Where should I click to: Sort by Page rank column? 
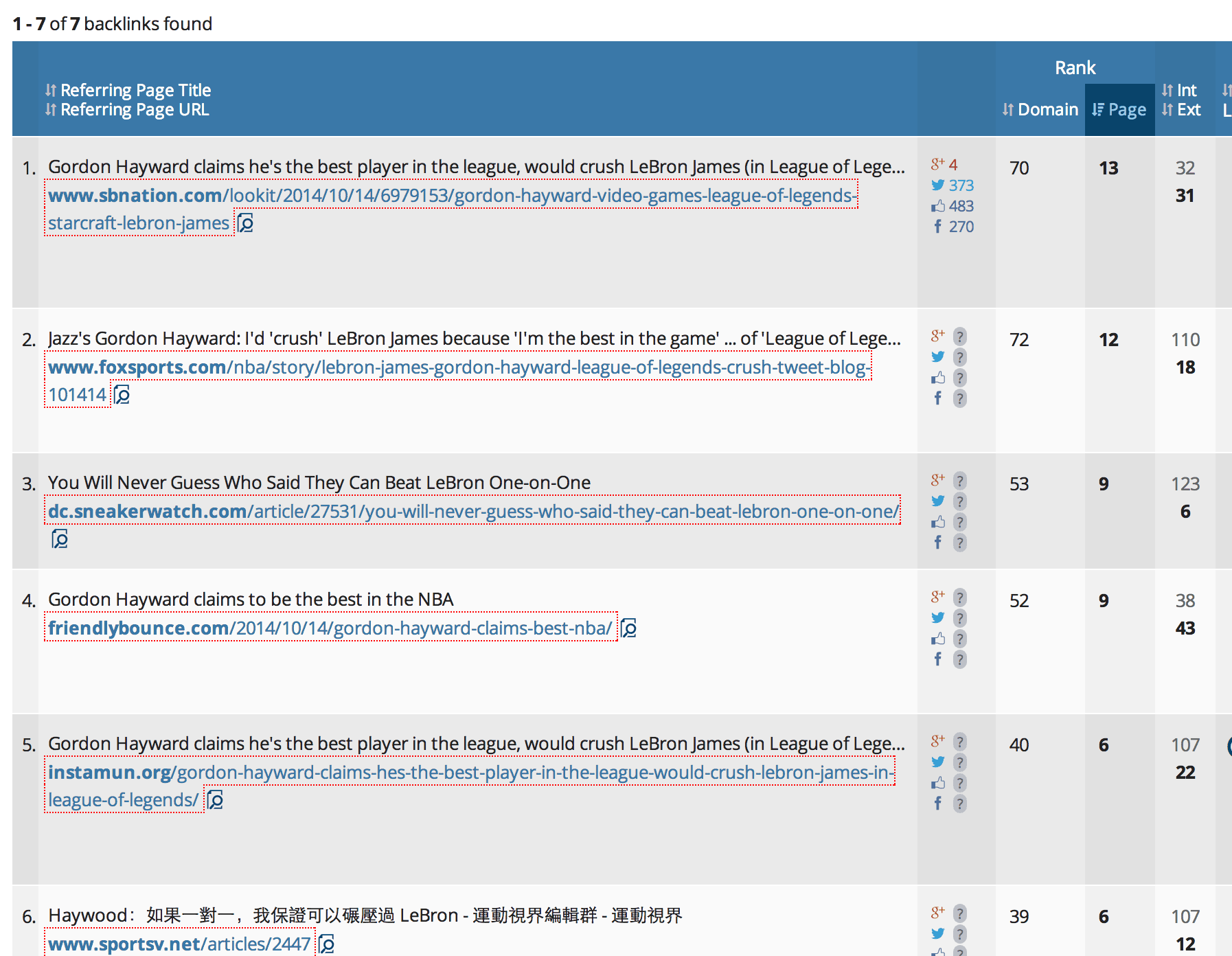(1119, 109)
